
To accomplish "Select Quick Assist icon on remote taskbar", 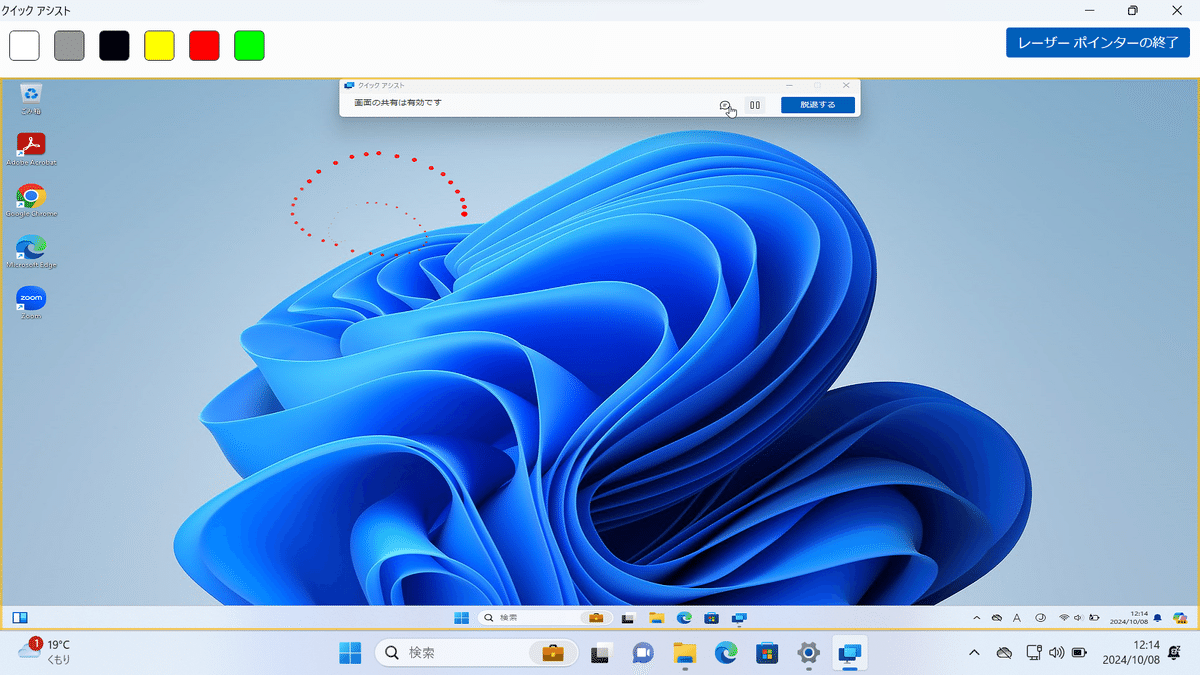I will point(740,617).
